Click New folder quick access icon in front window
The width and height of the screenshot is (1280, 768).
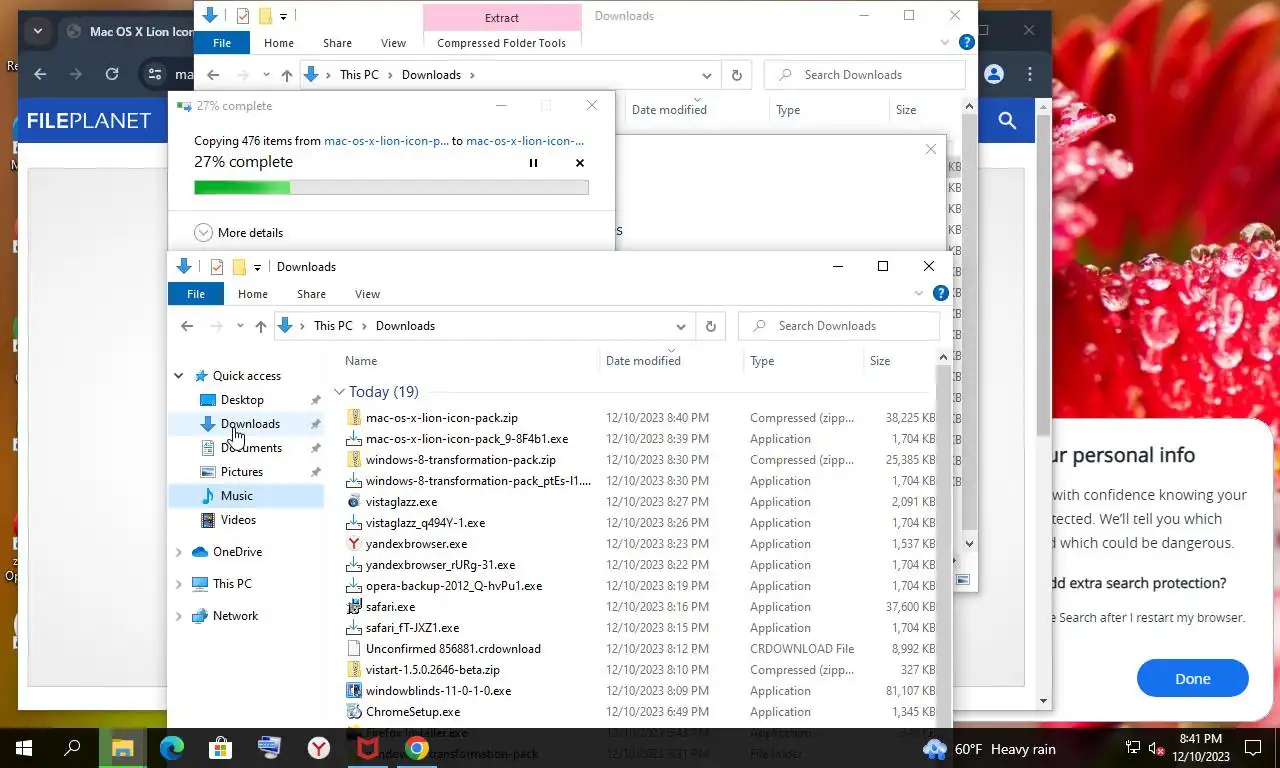[239, 267]
